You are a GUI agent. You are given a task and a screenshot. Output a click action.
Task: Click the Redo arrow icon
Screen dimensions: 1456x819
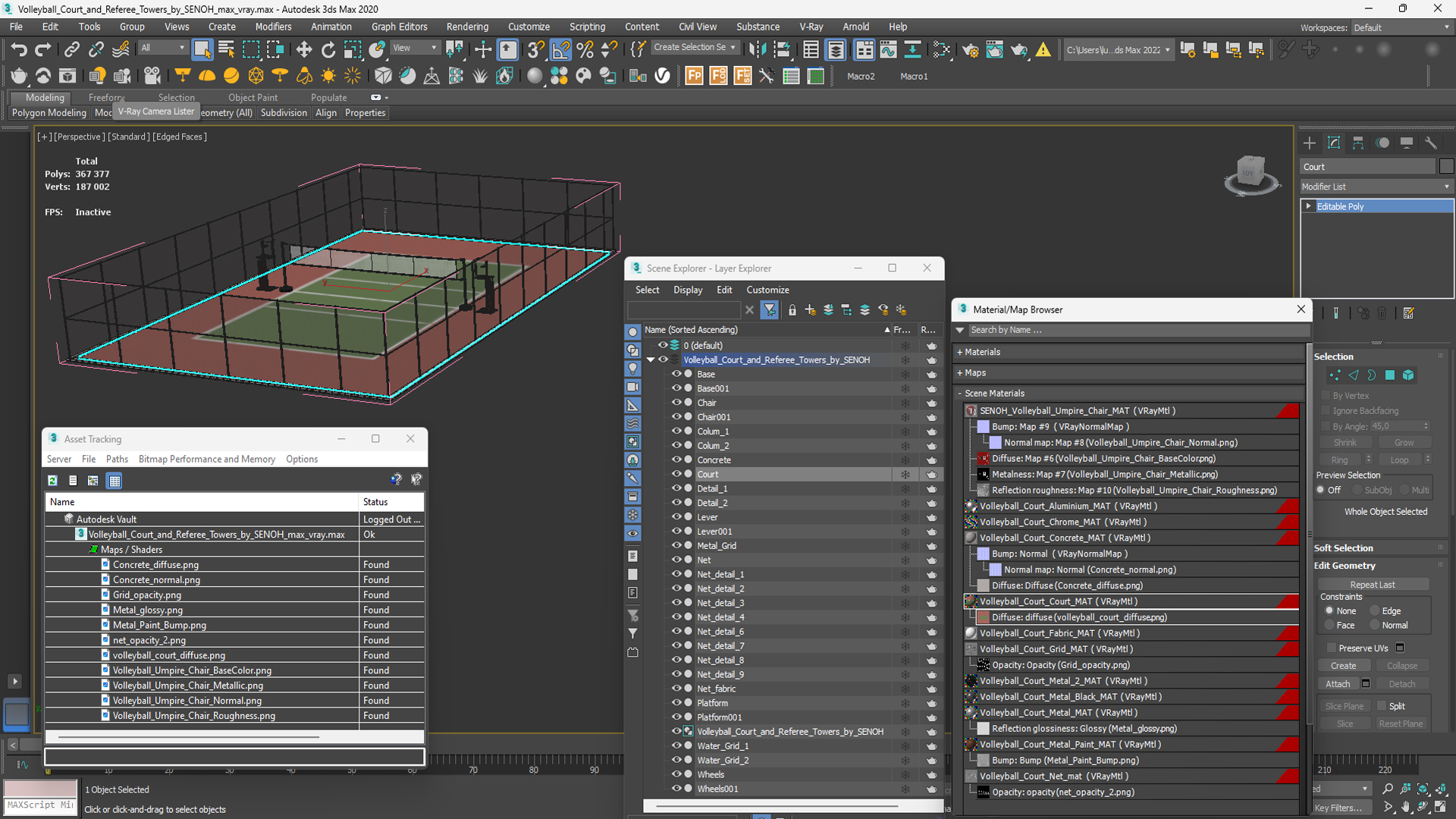tap(43, 50)
